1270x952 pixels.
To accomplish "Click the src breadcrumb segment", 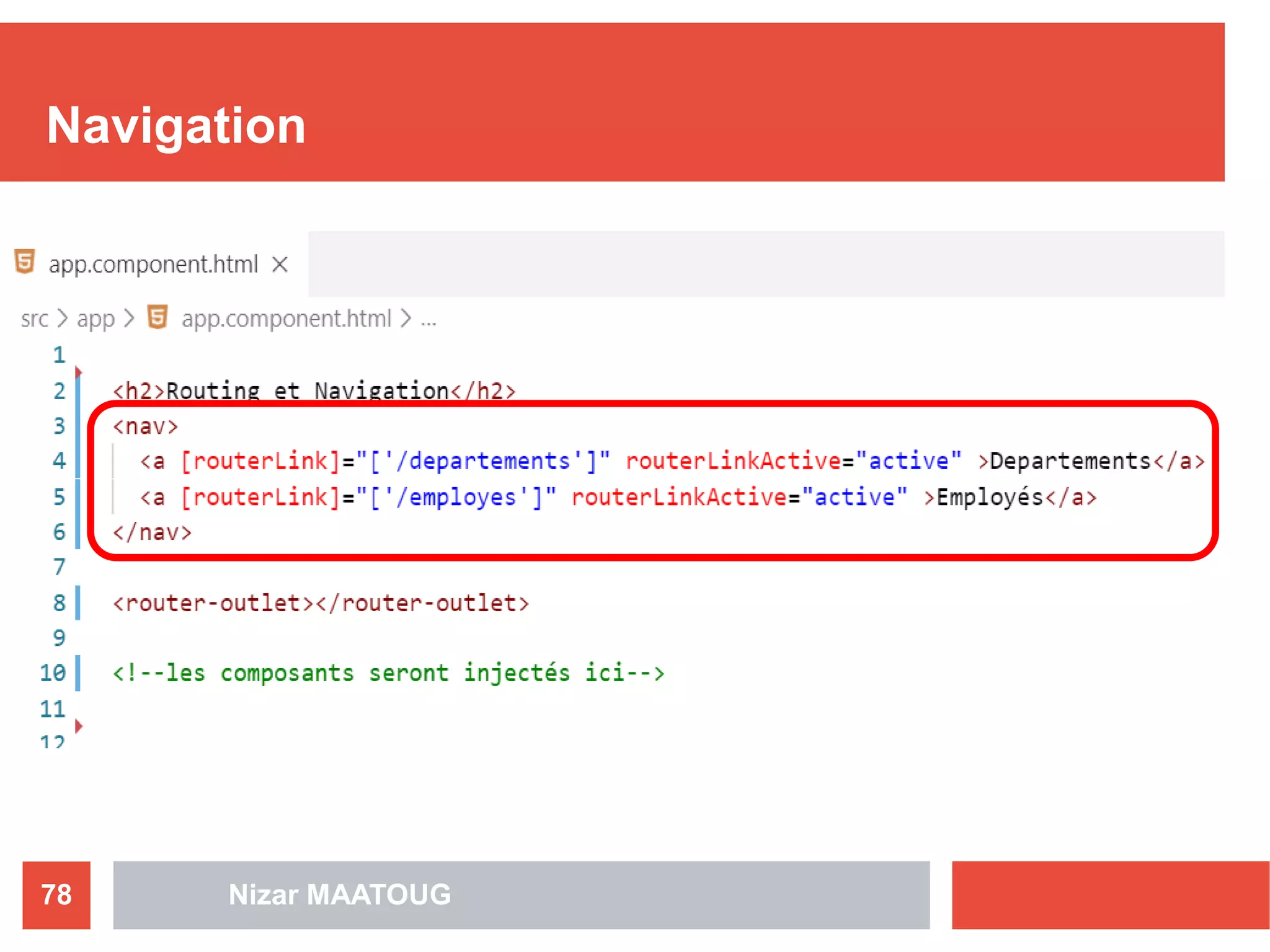I will point(34,319).
